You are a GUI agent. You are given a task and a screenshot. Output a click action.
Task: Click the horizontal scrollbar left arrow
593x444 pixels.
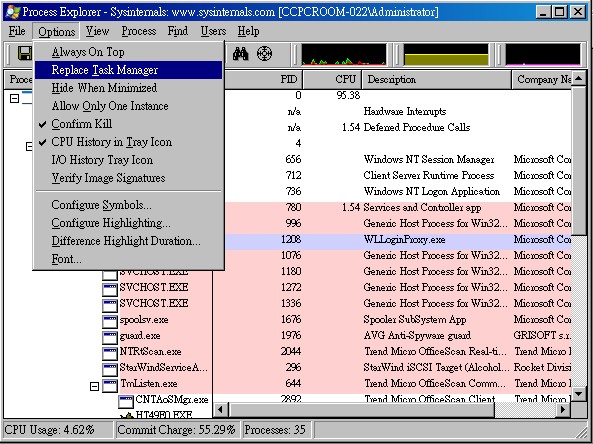click(x=221, y=410)
